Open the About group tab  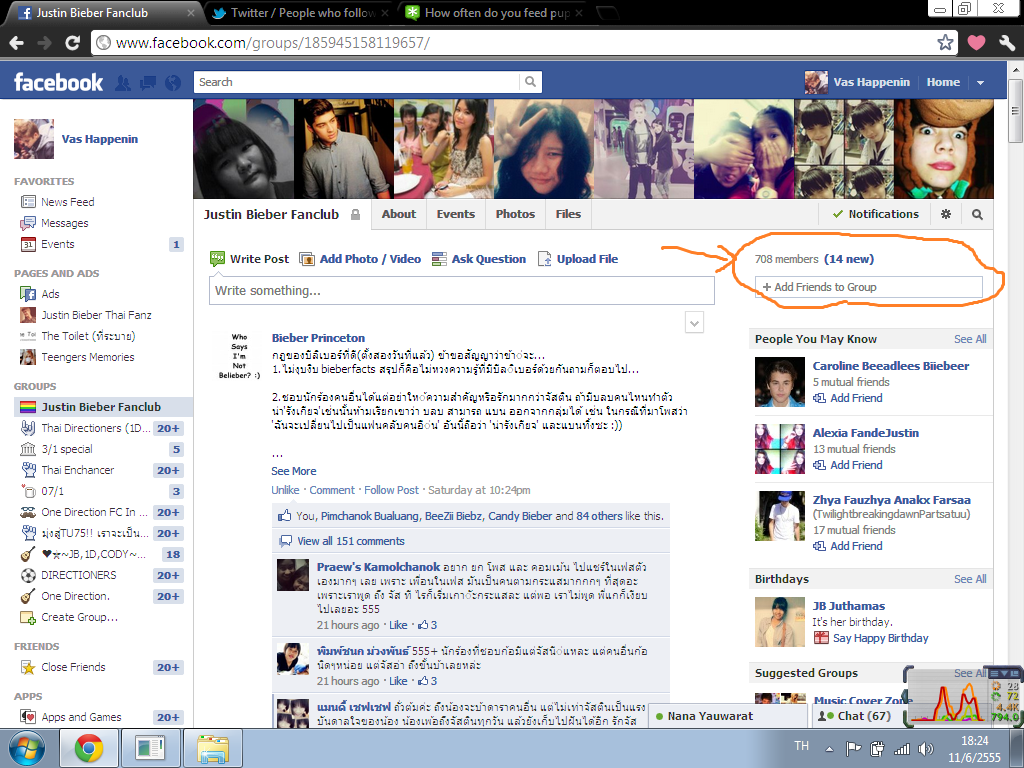(399, 214)
